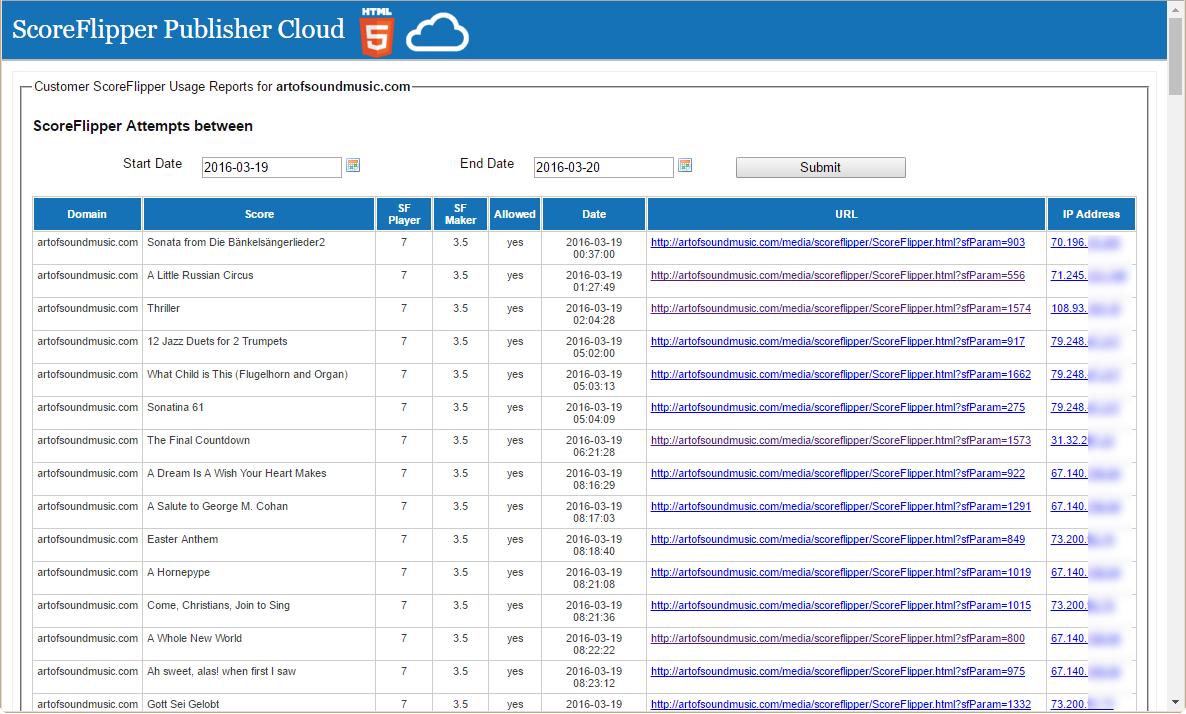
Task: Select "Ah sweet, alas! when first I saw"
Action: pyautogui.click(x=222, y=672)
